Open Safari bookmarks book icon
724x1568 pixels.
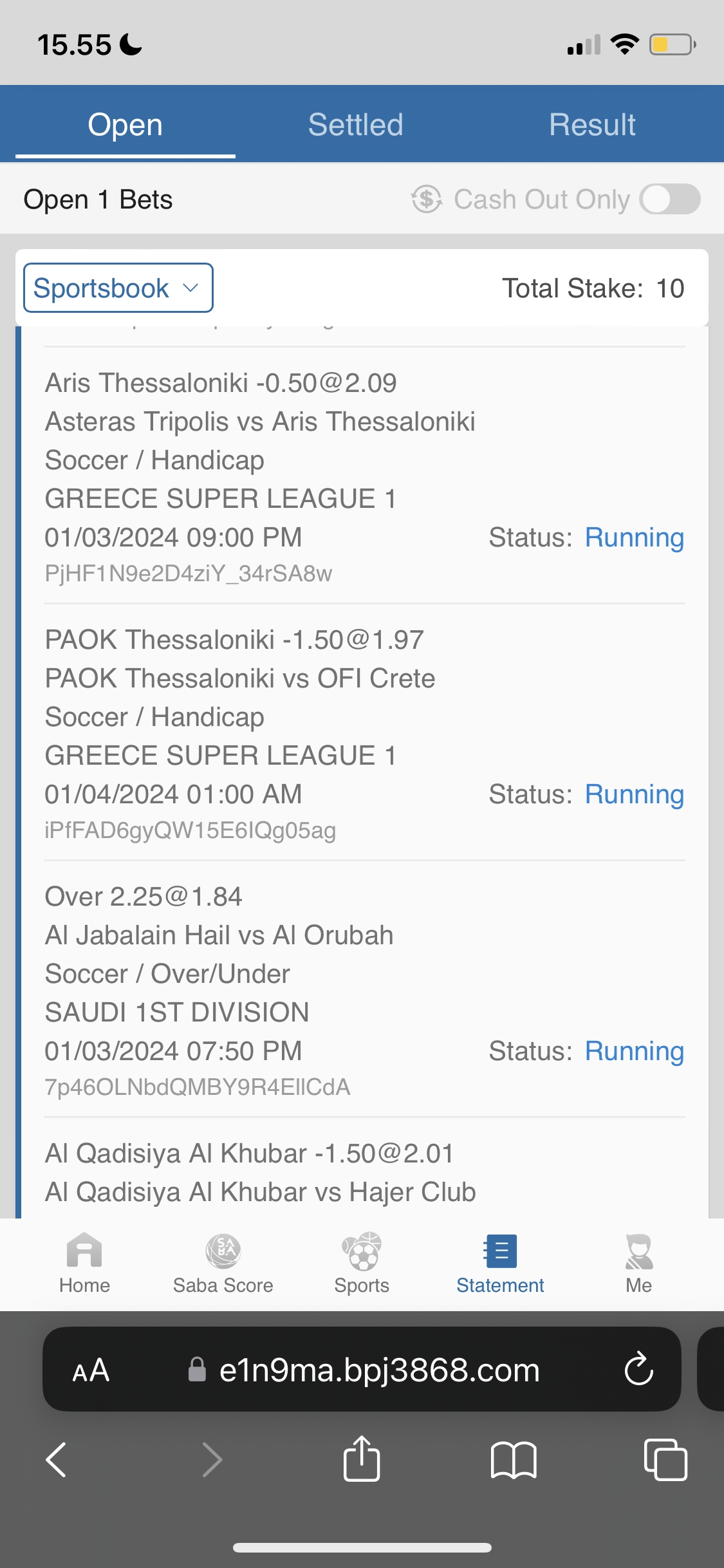pyautogui.click(x=513, y=1459)
